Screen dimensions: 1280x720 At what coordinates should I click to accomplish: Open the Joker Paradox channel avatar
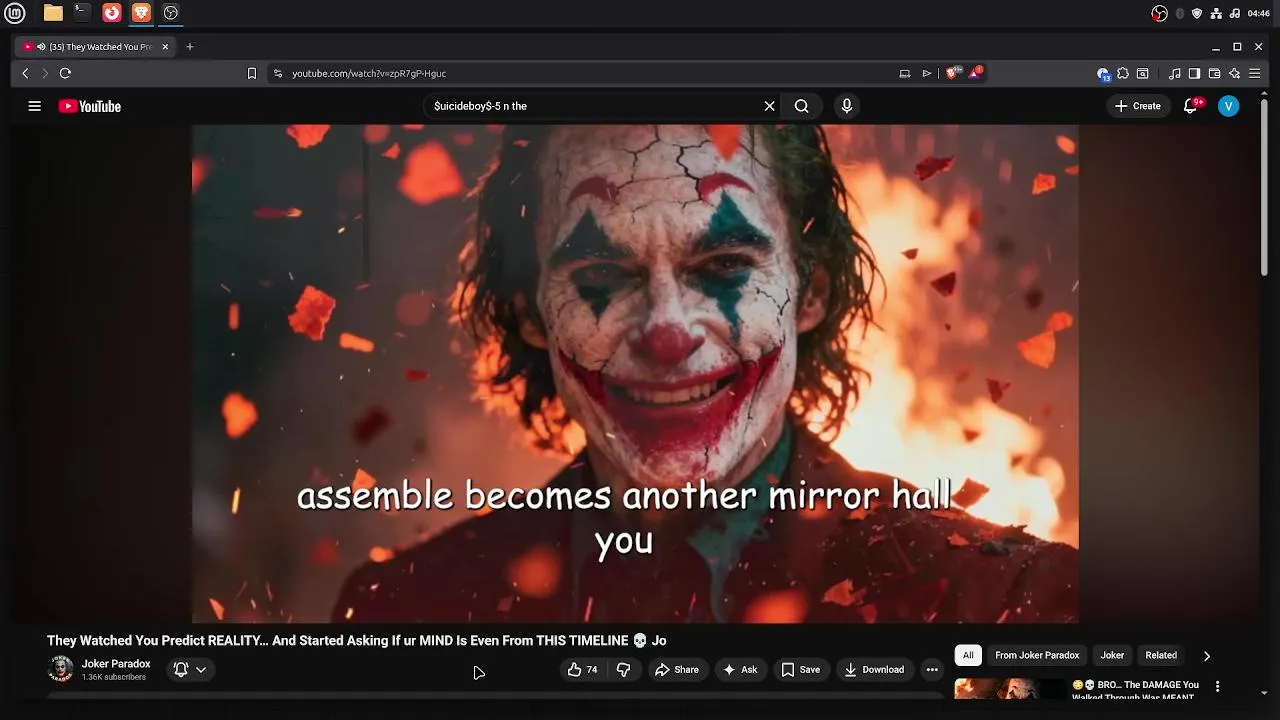pos(61,669)
